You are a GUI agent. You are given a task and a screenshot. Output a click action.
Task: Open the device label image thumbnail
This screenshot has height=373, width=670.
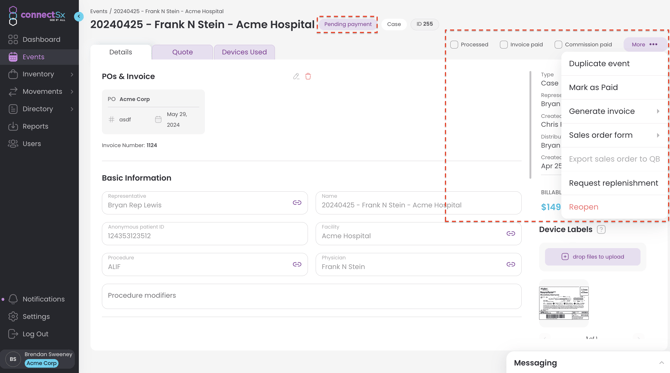pos(564,303)
